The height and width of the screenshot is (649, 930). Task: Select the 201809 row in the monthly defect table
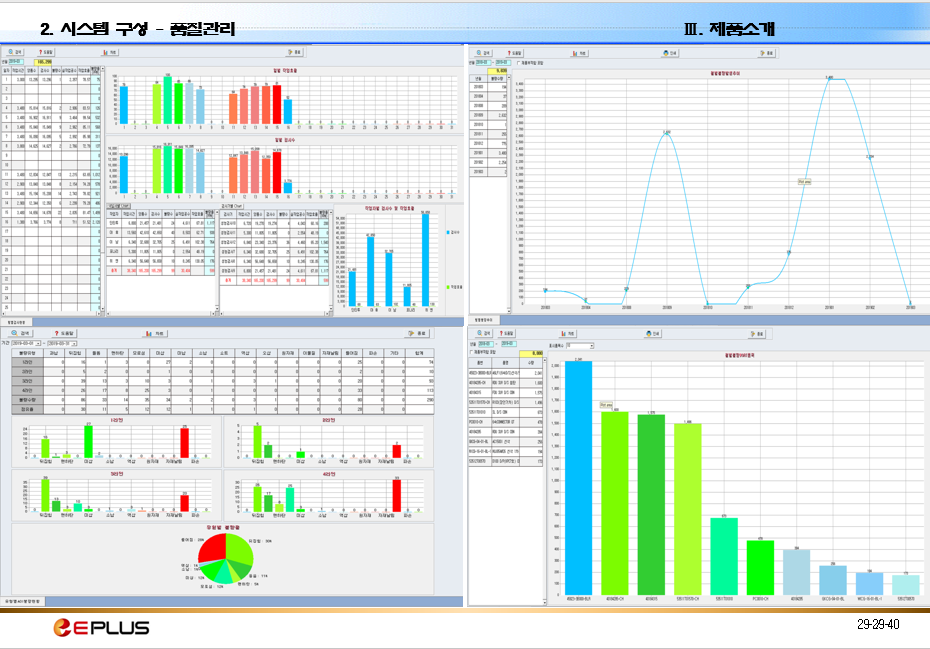coord(488,115)
